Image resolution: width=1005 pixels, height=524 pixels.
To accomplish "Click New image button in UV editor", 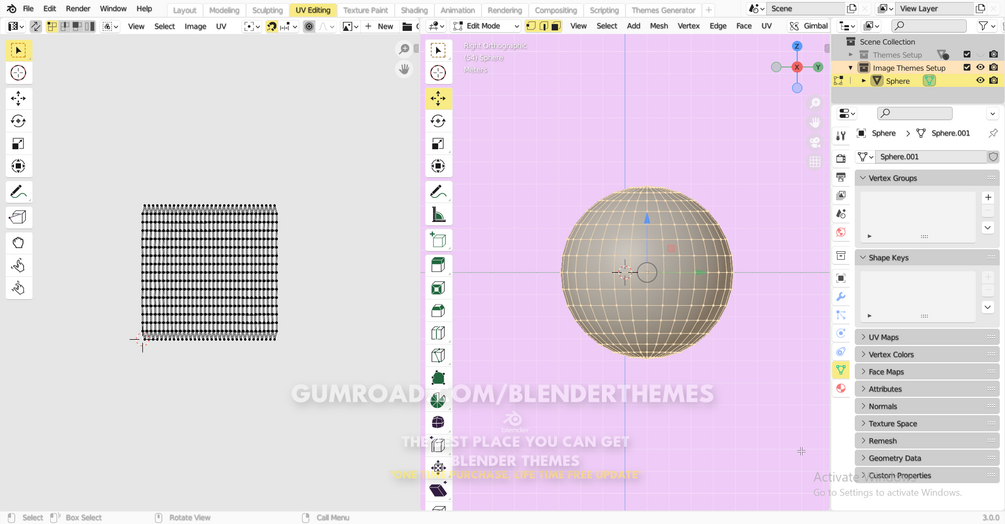I will [379, 26].
